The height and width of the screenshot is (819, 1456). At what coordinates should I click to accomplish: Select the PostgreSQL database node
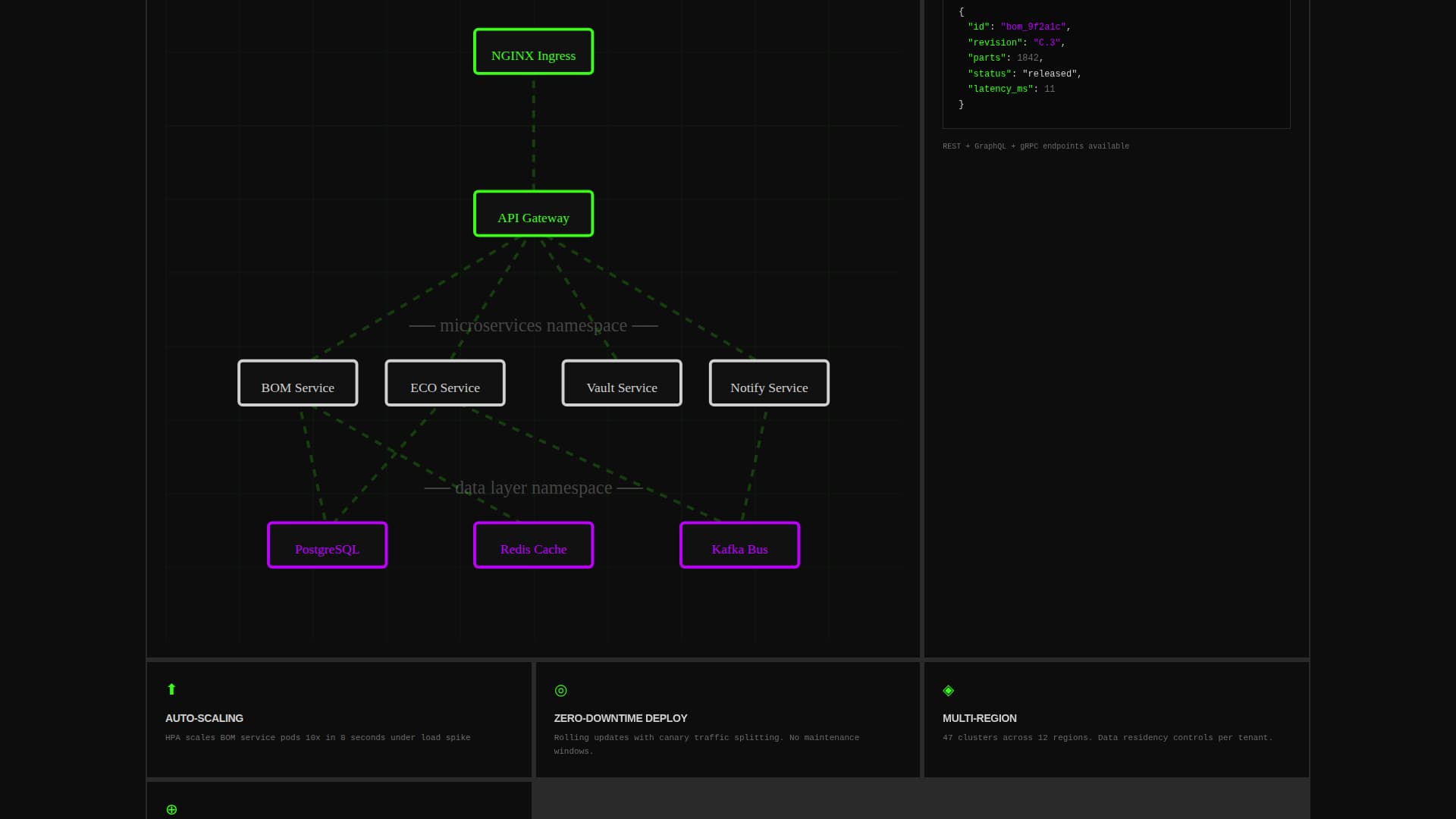click(327, 544)
